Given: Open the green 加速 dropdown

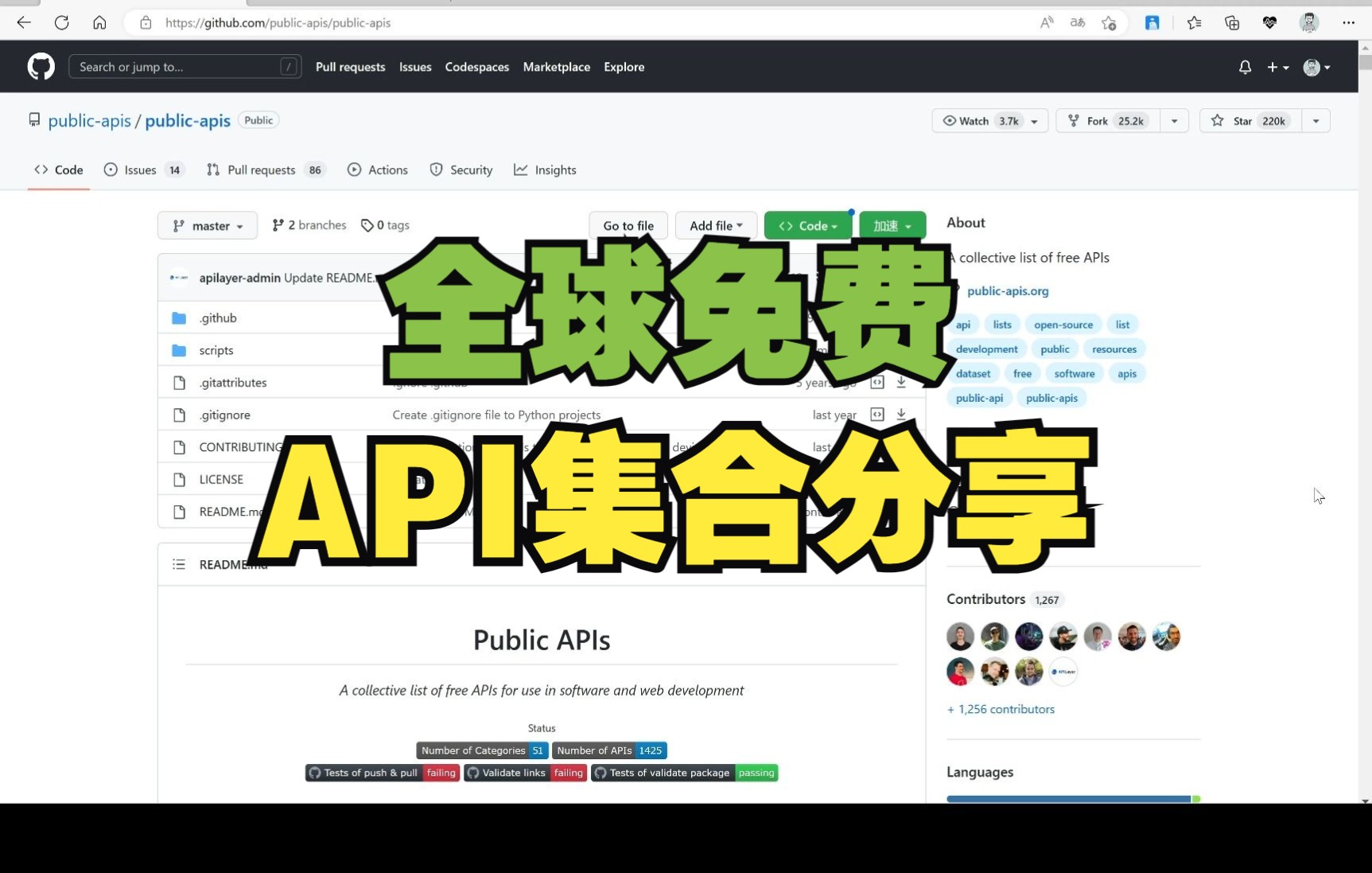Looking at the screenshot, I should coord(892,225).
